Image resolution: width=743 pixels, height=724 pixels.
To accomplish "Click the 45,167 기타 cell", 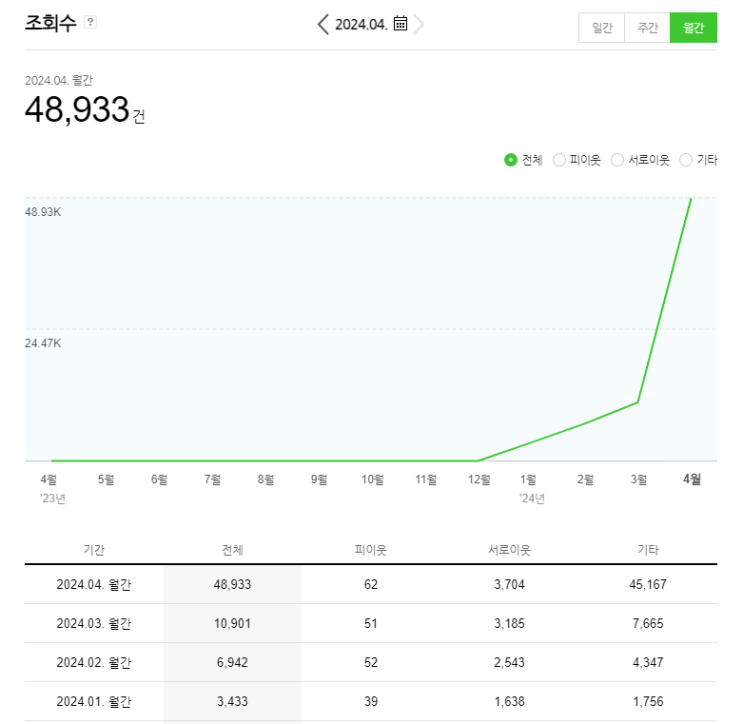I will coord(648,584).
